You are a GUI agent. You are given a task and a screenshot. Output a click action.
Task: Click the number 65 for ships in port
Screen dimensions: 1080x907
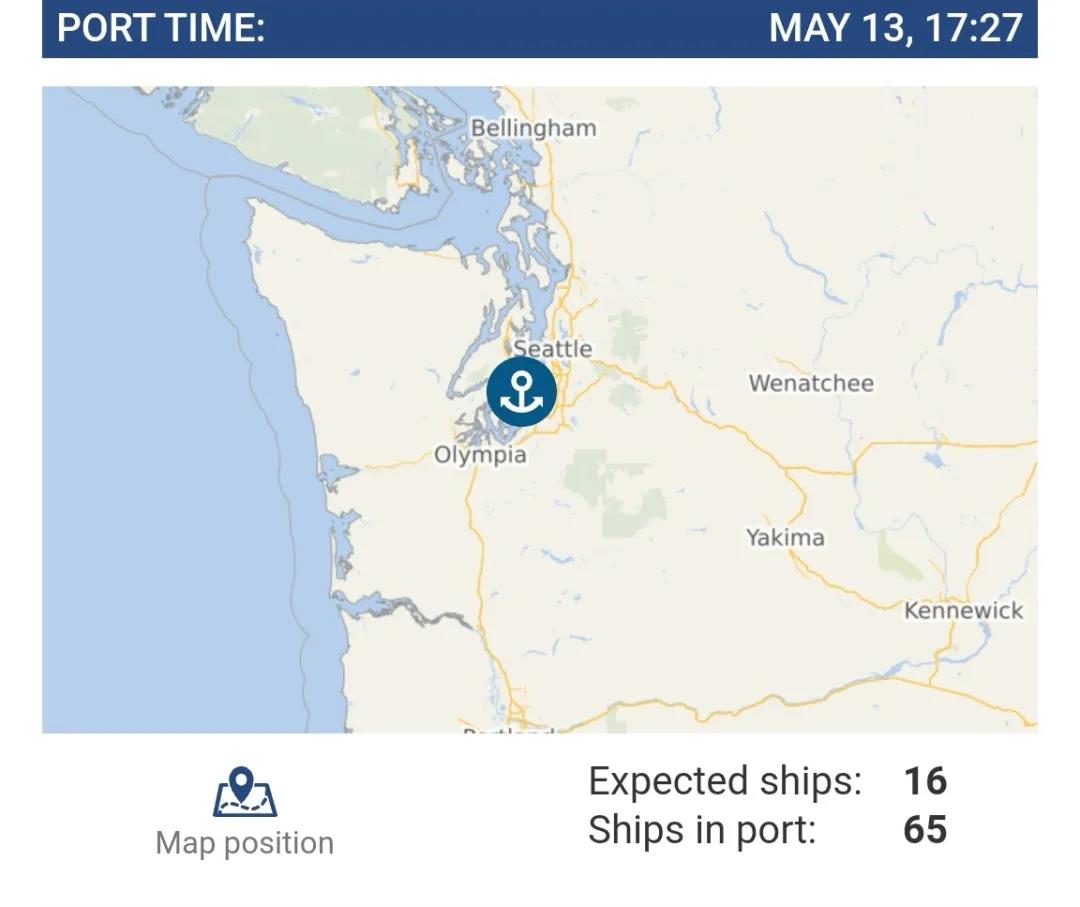pos(925,829)
